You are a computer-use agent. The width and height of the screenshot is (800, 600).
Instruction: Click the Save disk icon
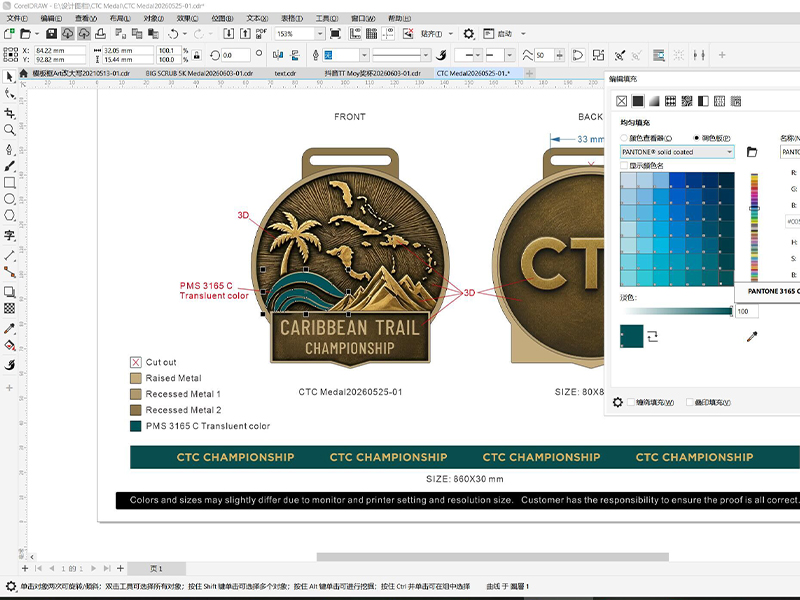[x=51, y=34]
